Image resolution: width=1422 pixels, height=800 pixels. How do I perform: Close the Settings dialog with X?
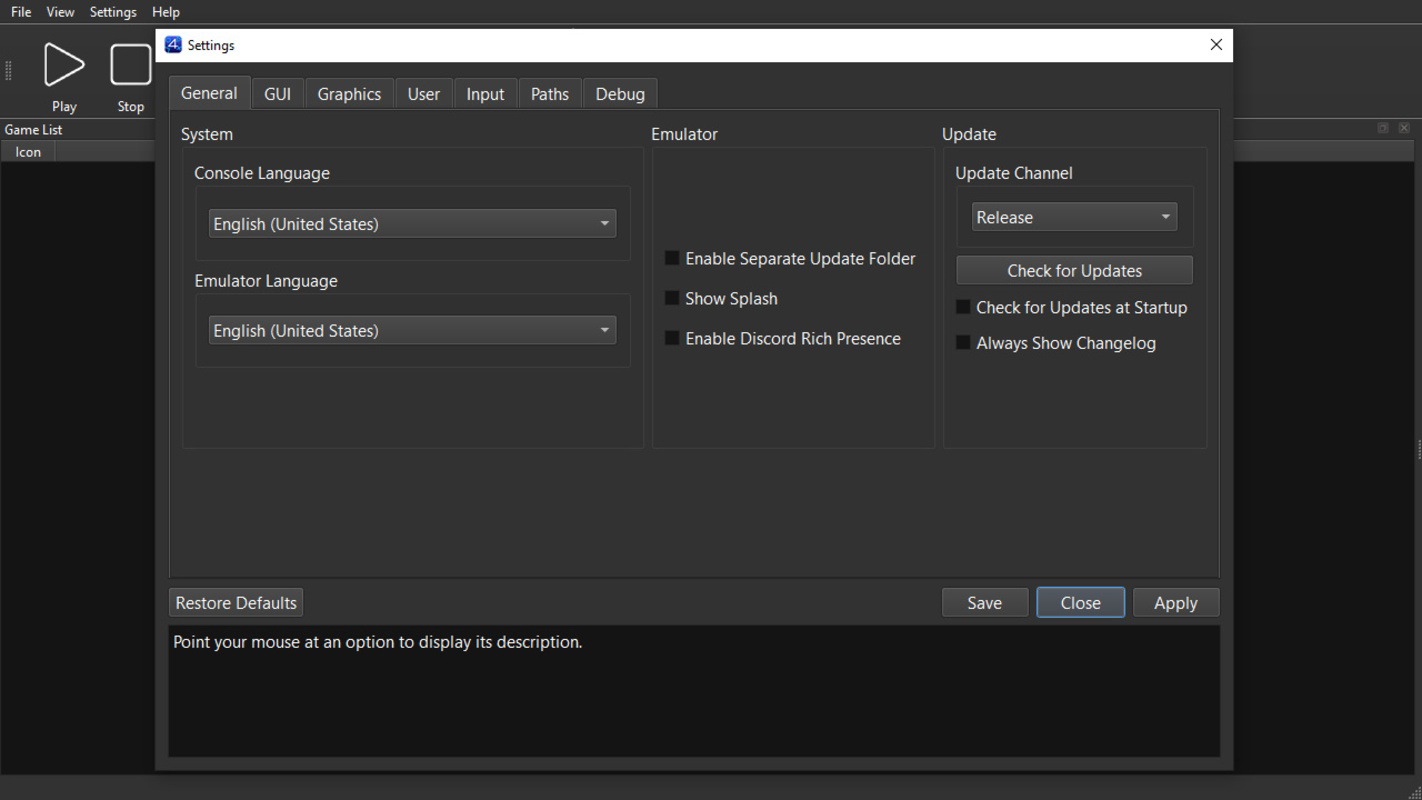click(1216, 45)
